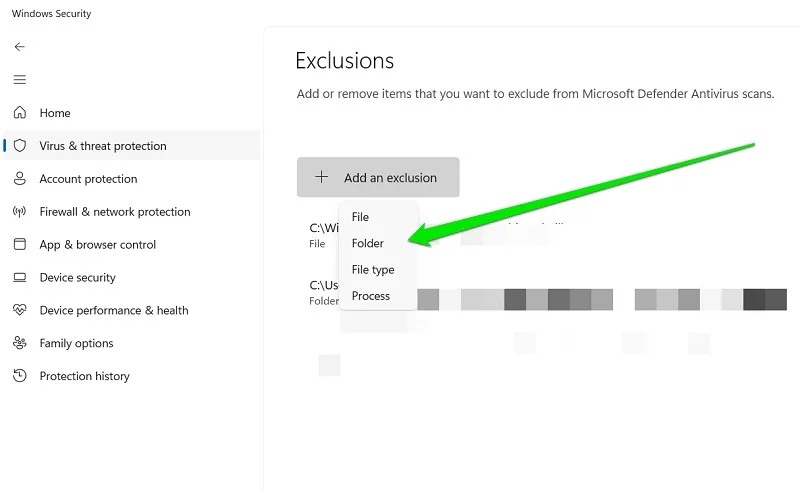Image resolution: width=800 pixels, height=490 pixels.
Task: Click the Protection history clock icon
Action: (19, 376)
